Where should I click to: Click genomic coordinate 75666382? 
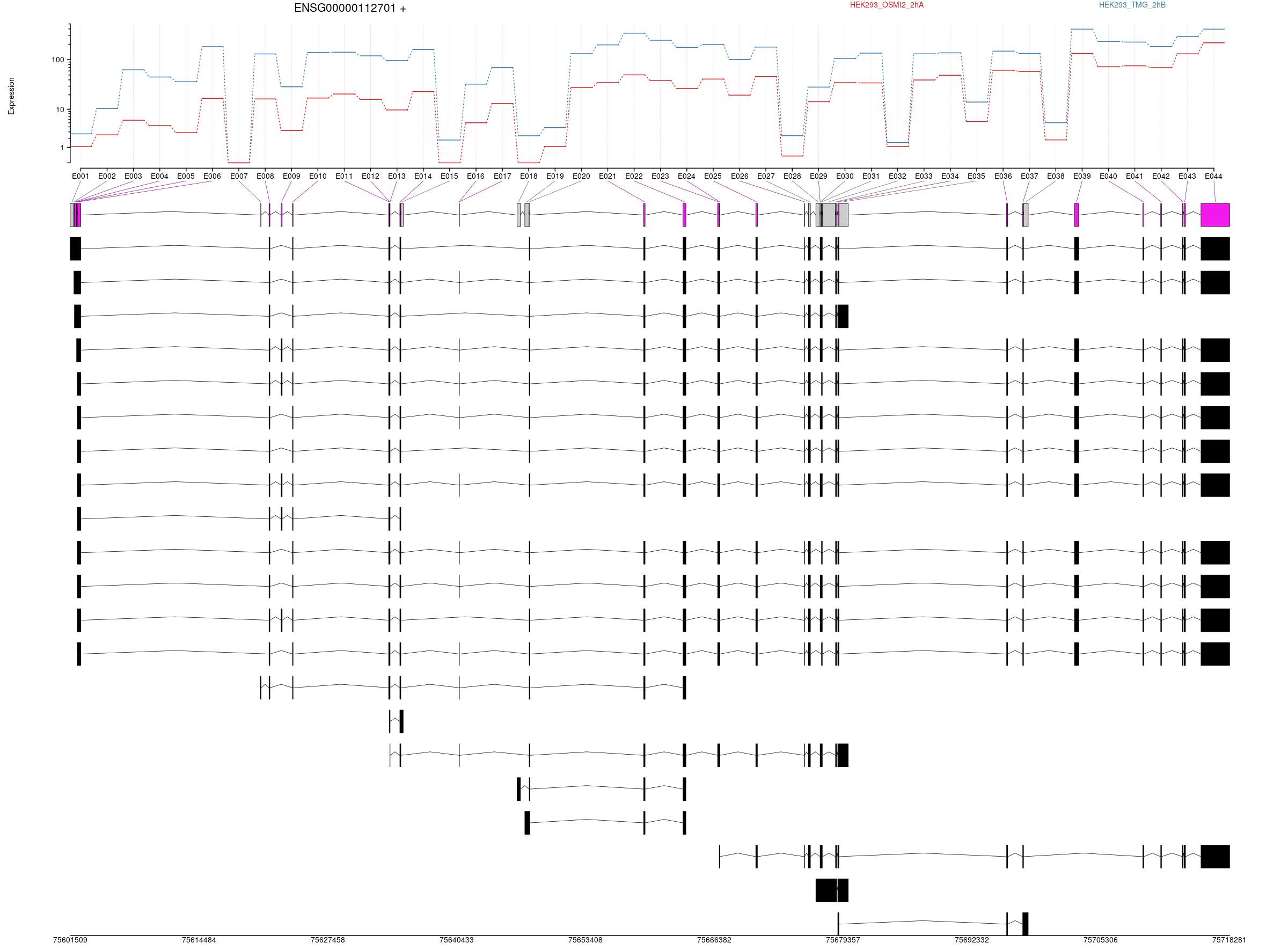pyautogui.click(x=714, y=940)
